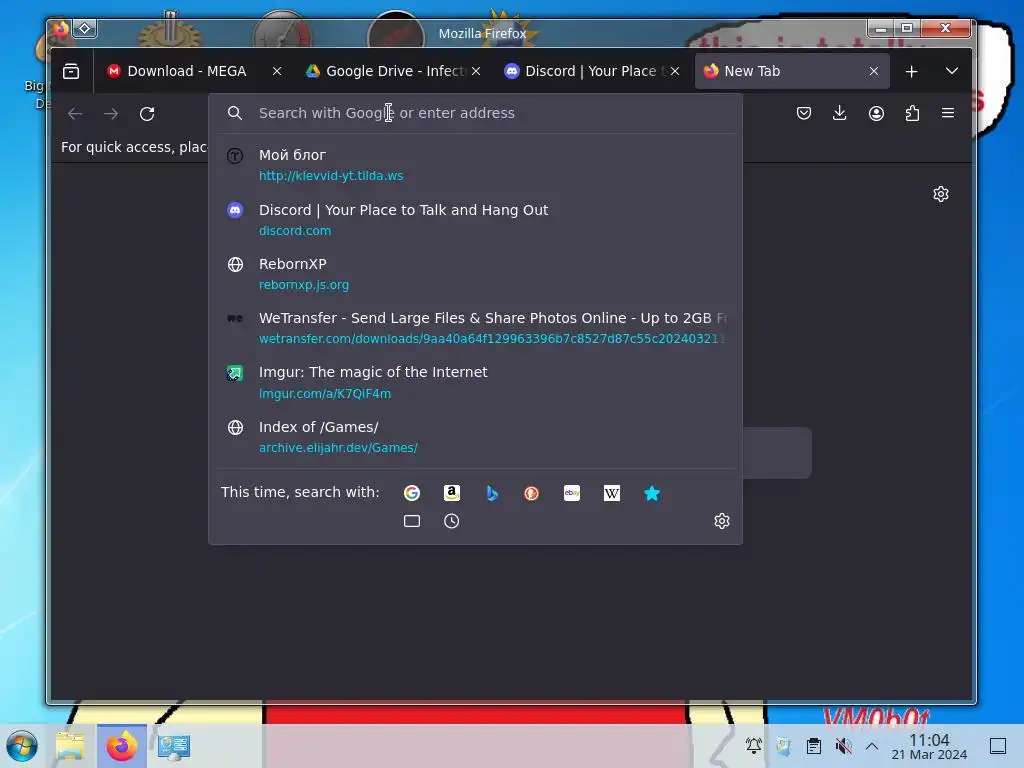Click the discord.com URL text
1024x768 pixels.
point(295,231)
